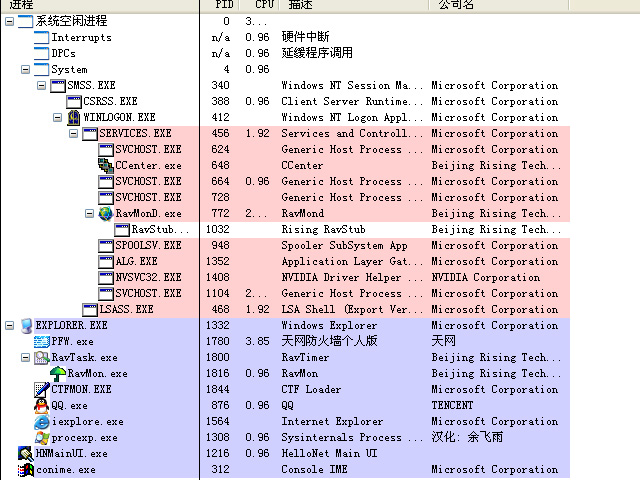Click the RavMonD.exe globe icon

pyautogui.click(x=106, y=213)
